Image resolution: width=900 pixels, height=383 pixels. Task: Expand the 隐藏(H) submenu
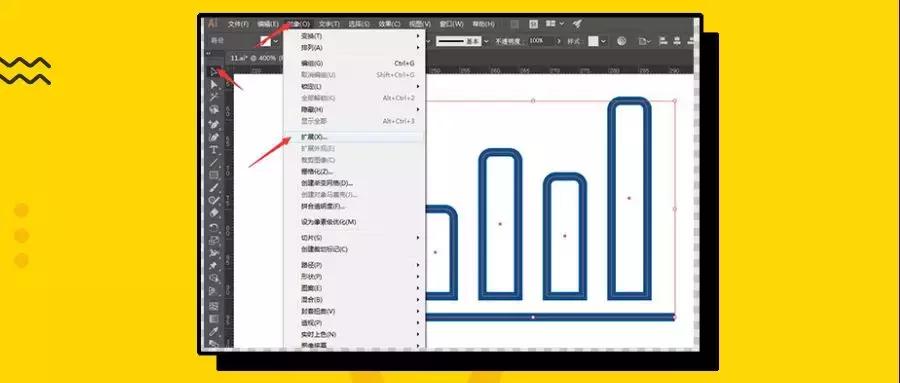coord(354,109)
